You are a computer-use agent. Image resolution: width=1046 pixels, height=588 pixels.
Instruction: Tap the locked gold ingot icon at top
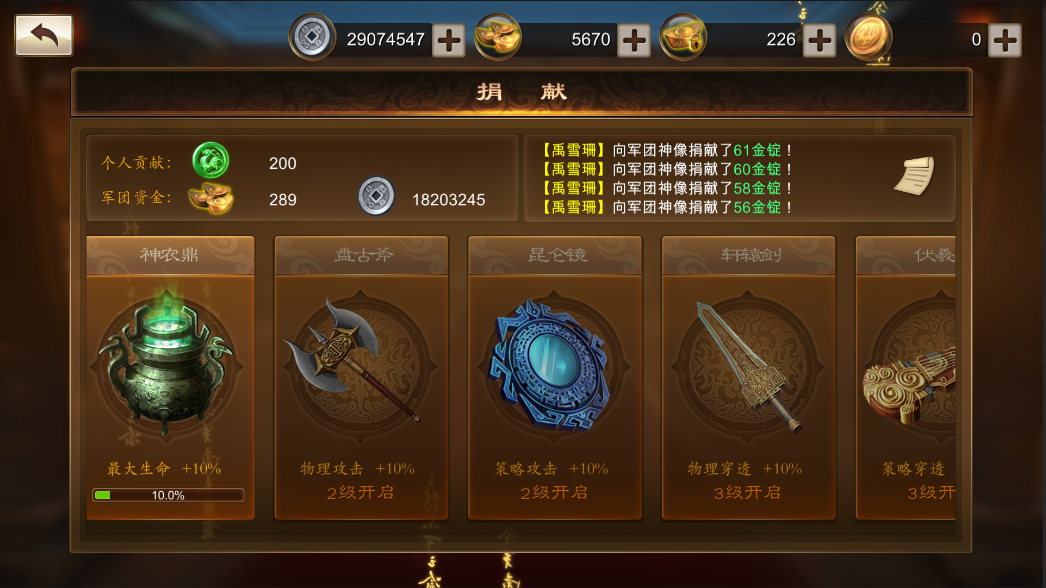(683, 37)
